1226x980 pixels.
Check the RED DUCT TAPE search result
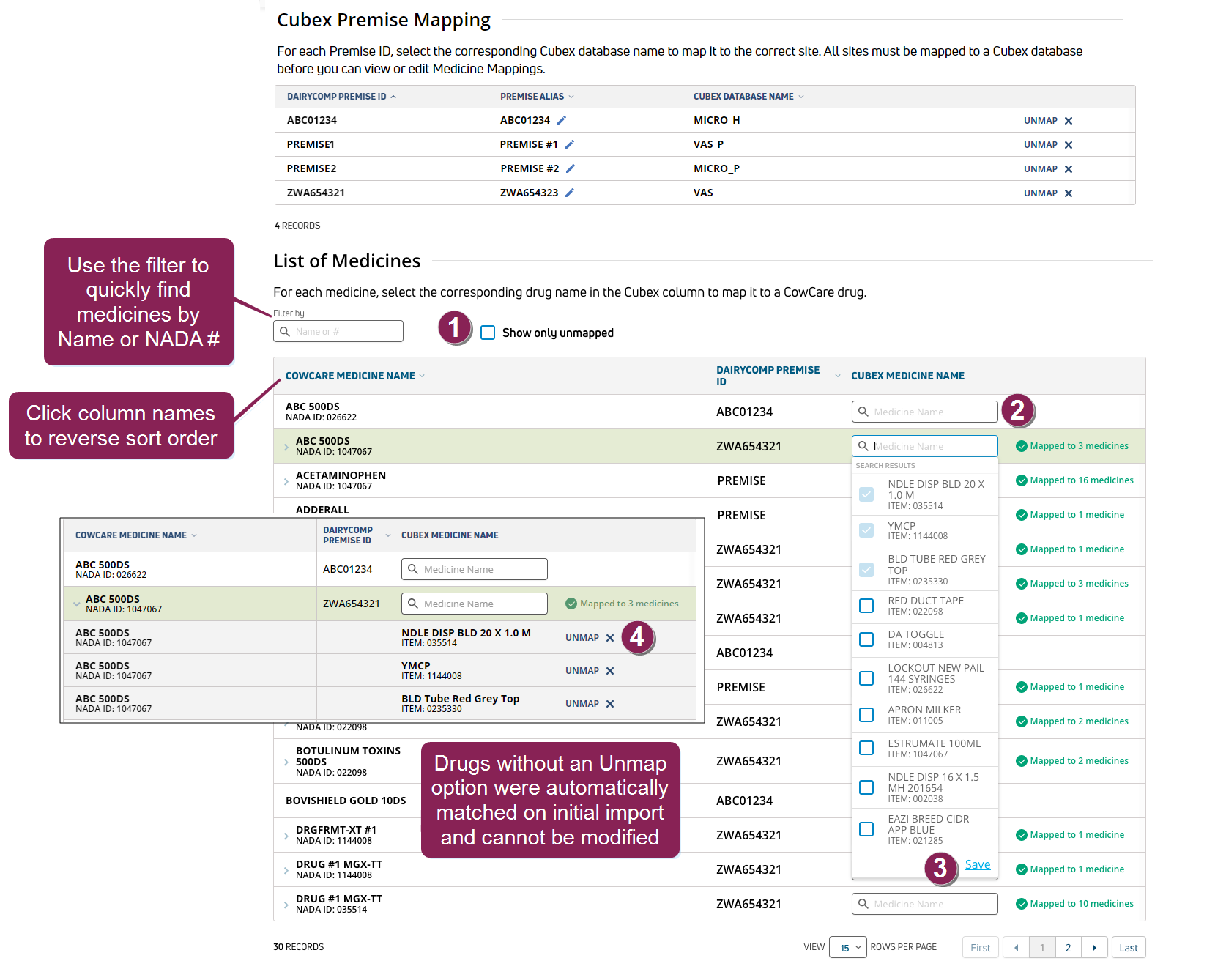(x=866, y=606)
